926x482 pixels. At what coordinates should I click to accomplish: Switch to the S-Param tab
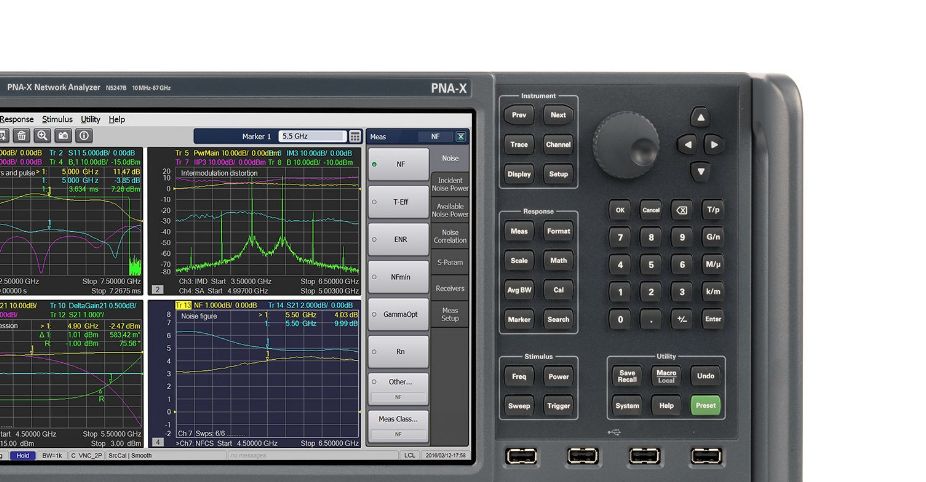pos(450,262)
